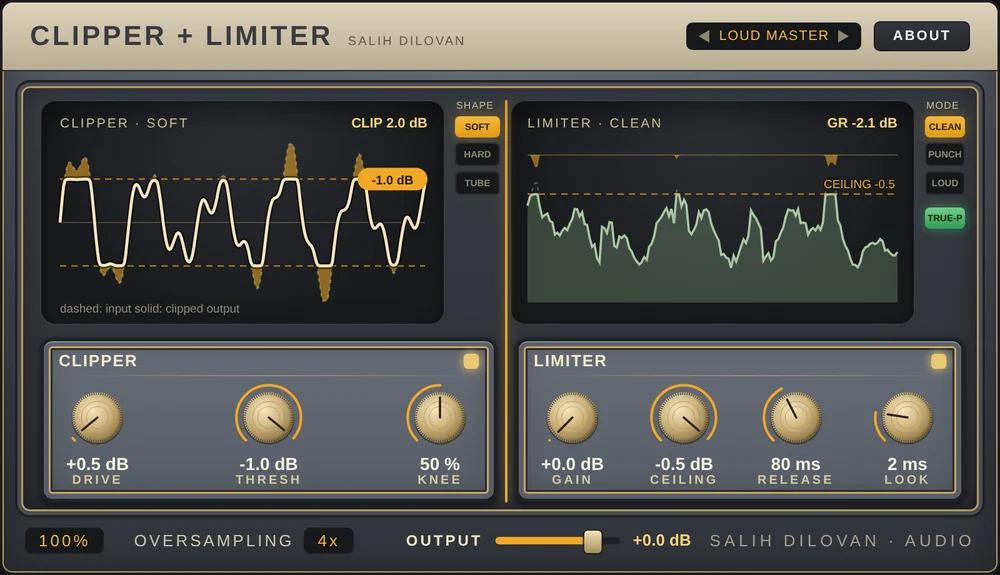This screenshot has width=1000, height=575.
Task: Go to next preset with right arrow
Action: pos(843,36)
